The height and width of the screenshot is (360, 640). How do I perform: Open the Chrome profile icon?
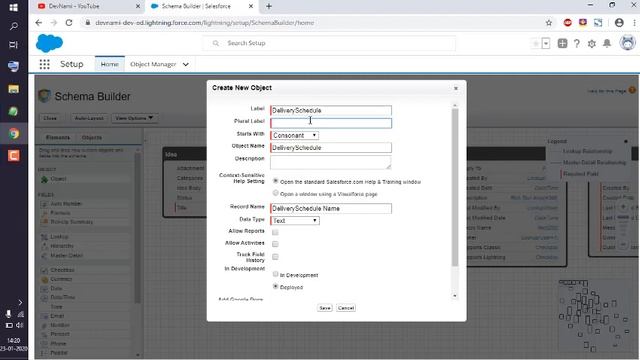point(619,23)
